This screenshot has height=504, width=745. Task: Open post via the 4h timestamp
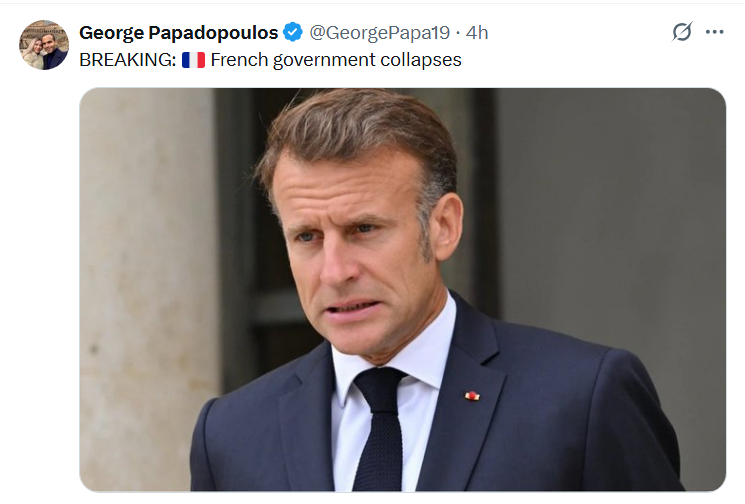click(x=477, y=33)
